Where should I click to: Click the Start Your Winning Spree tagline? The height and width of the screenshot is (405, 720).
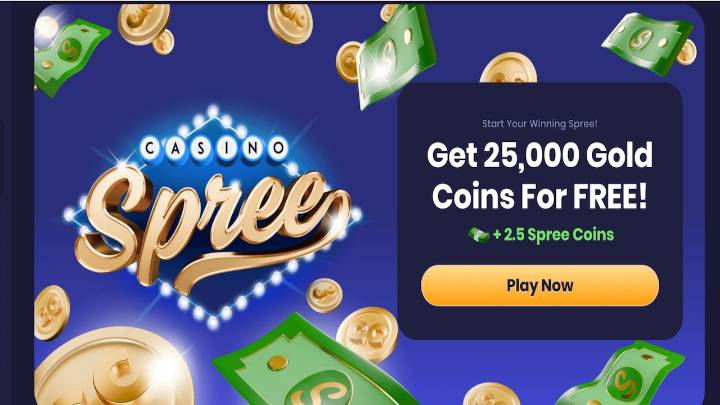[x=540, y=124]
